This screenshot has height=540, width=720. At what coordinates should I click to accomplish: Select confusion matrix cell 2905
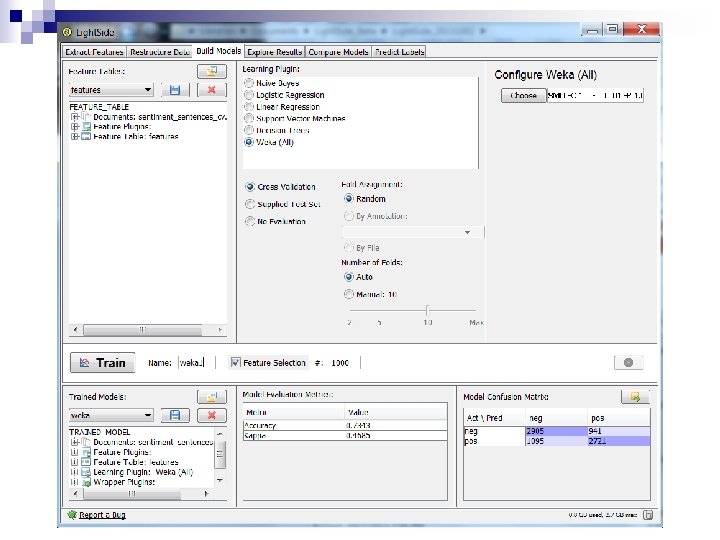(x=556, y=431)
